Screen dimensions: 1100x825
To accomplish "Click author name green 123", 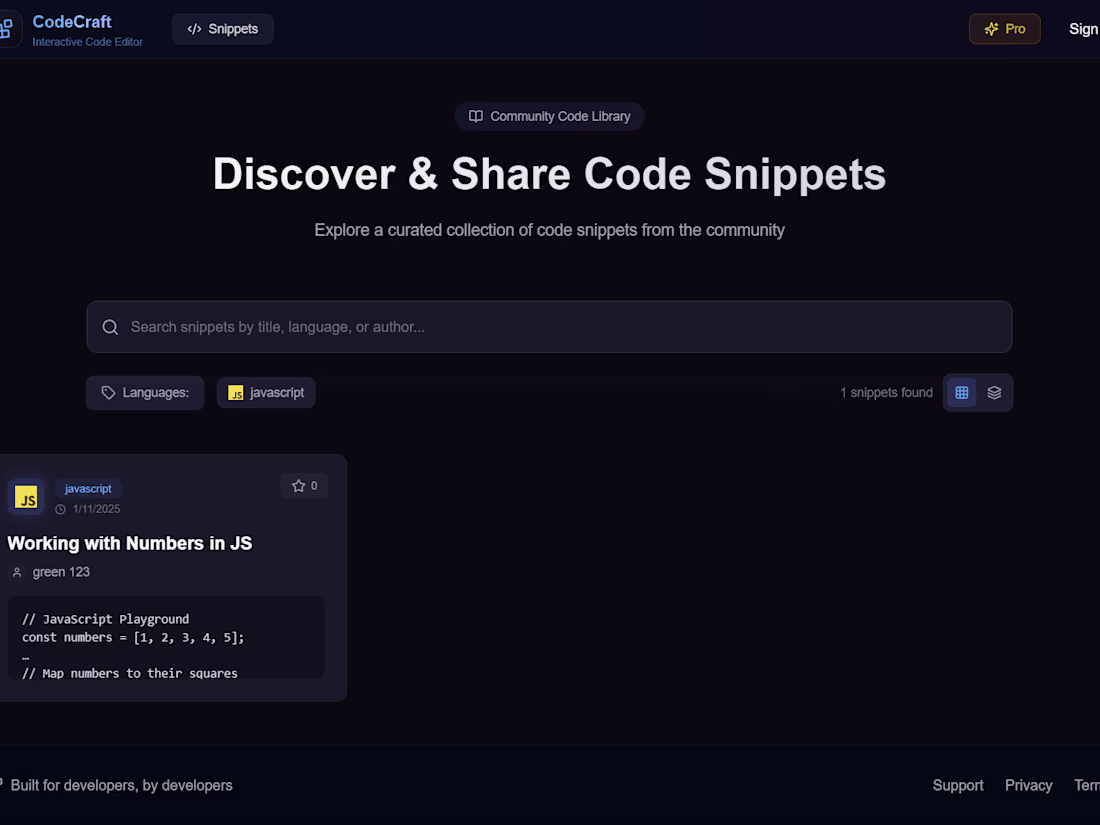I will [61, 572].
